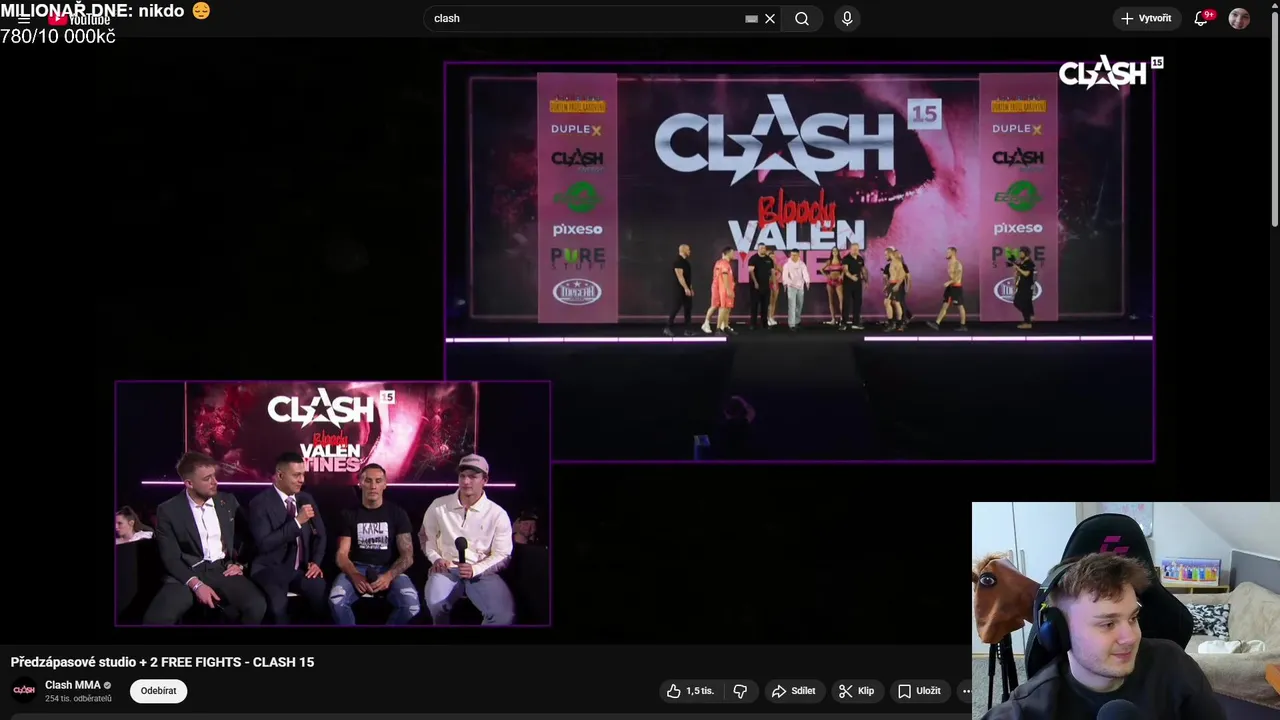The width and height of the screenshot is (1280, 720).
Task: Open the YouTube hamburger menu
Action: 24,19
